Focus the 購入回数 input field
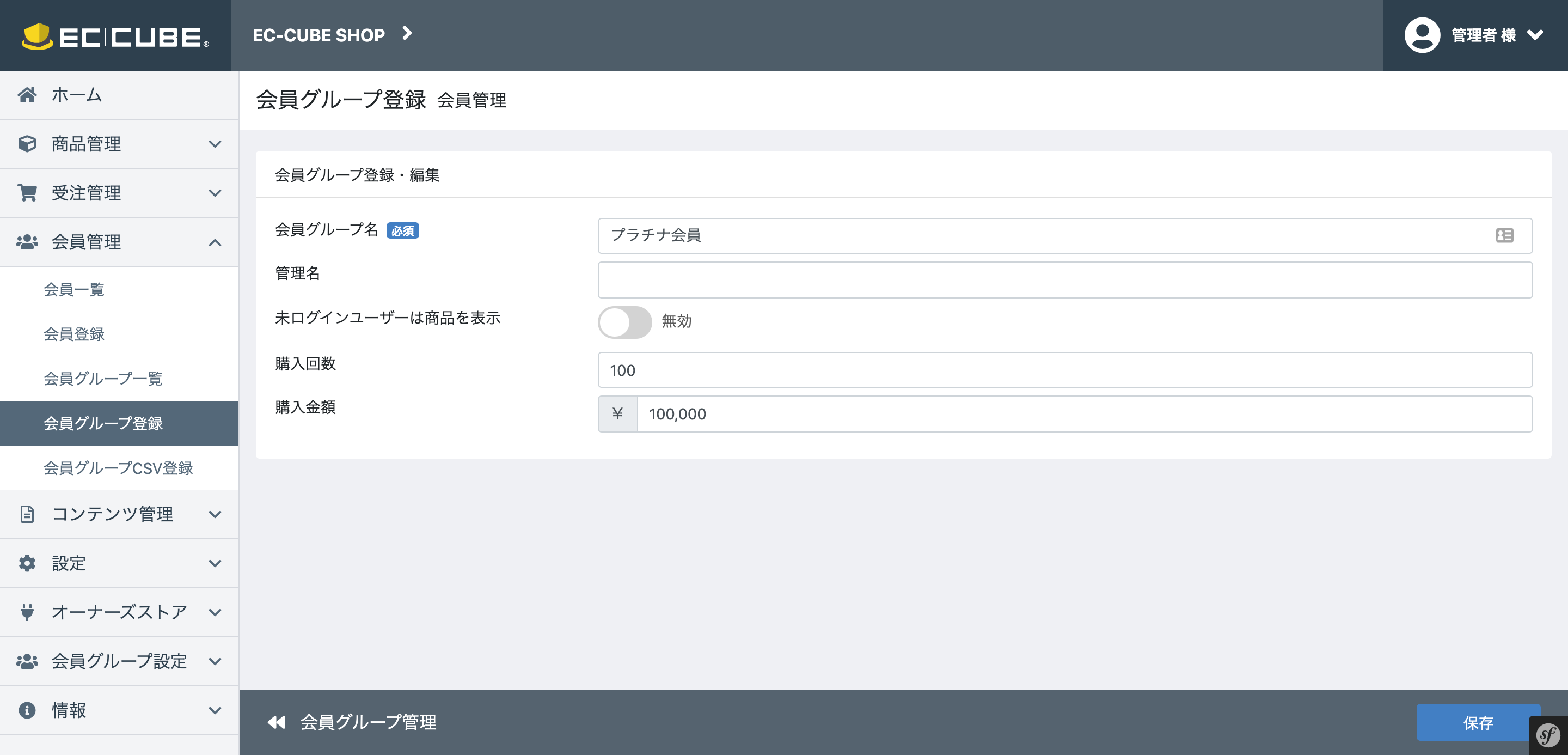 pos(1064,369)
